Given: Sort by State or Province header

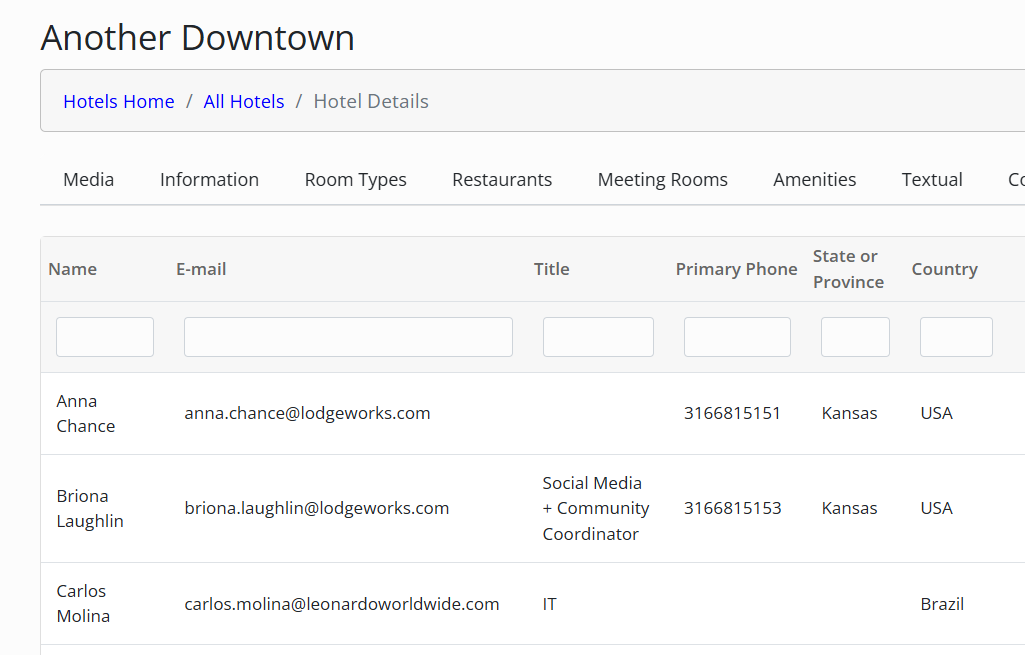Looking at the screenshot, I should click(848, 269).
